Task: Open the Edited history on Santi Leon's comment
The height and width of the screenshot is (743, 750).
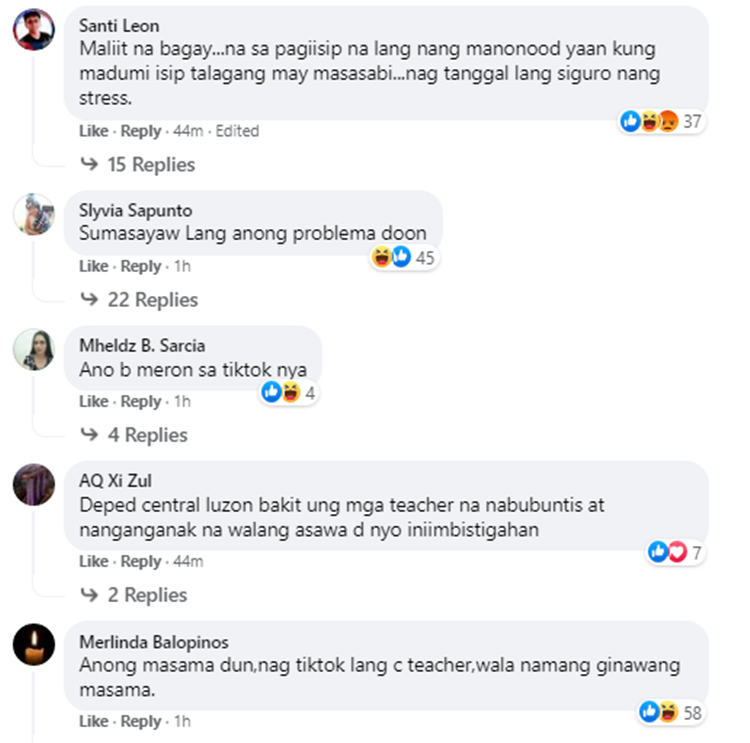Action: pos(237,131)
